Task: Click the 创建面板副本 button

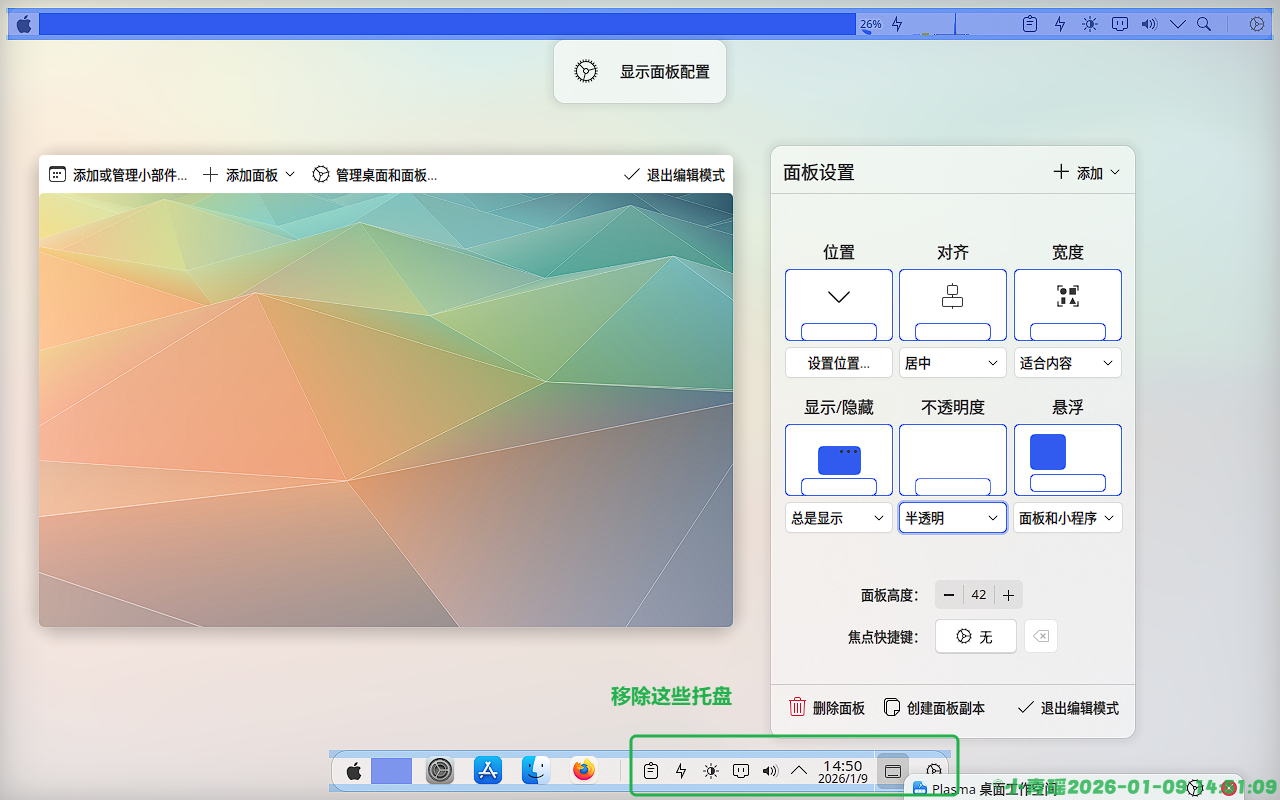Action: point(934,708)
